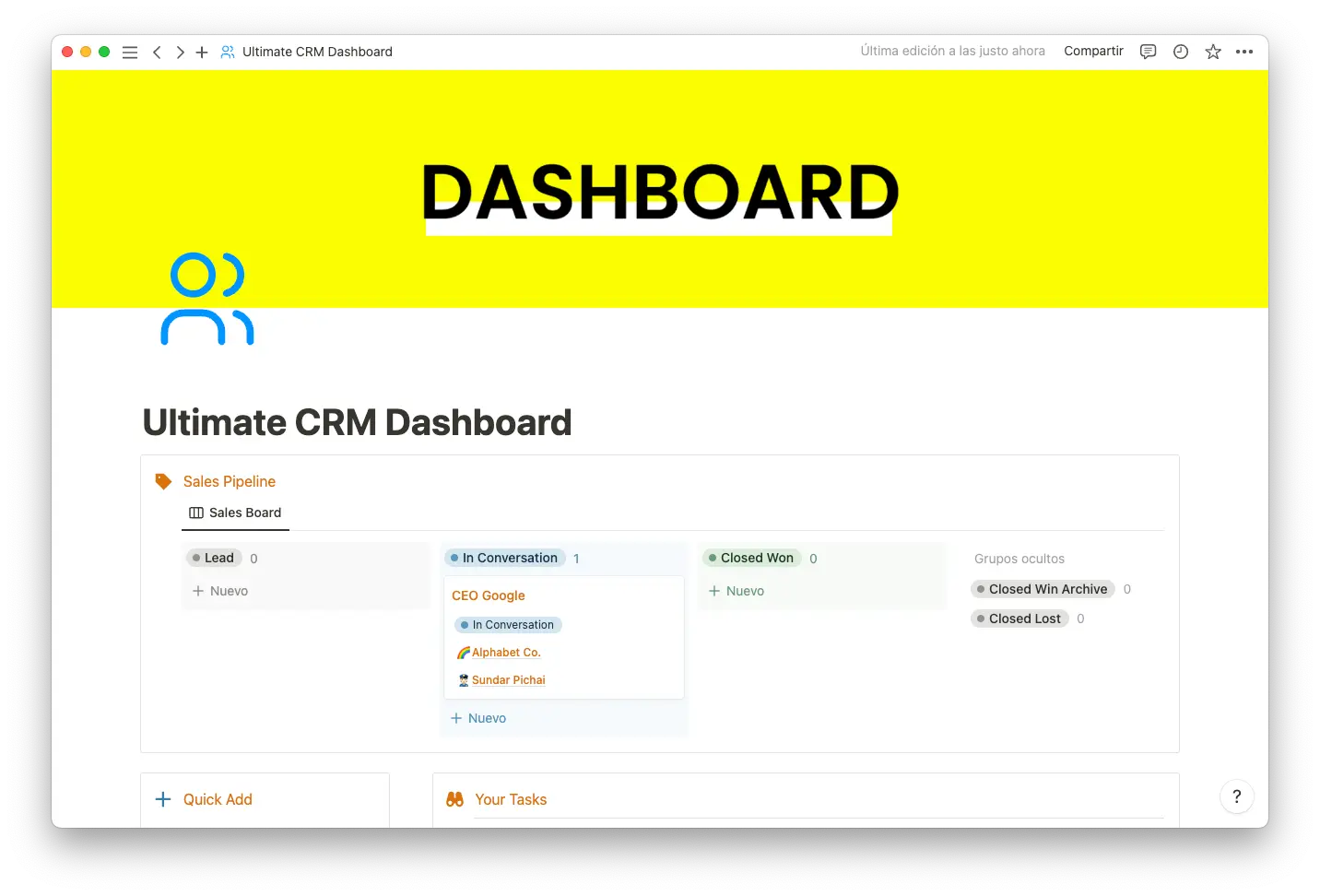Open the Sundar Pichai contact link
The image size is (1320, 896).
pyautogui.click(x=508, y=680)
